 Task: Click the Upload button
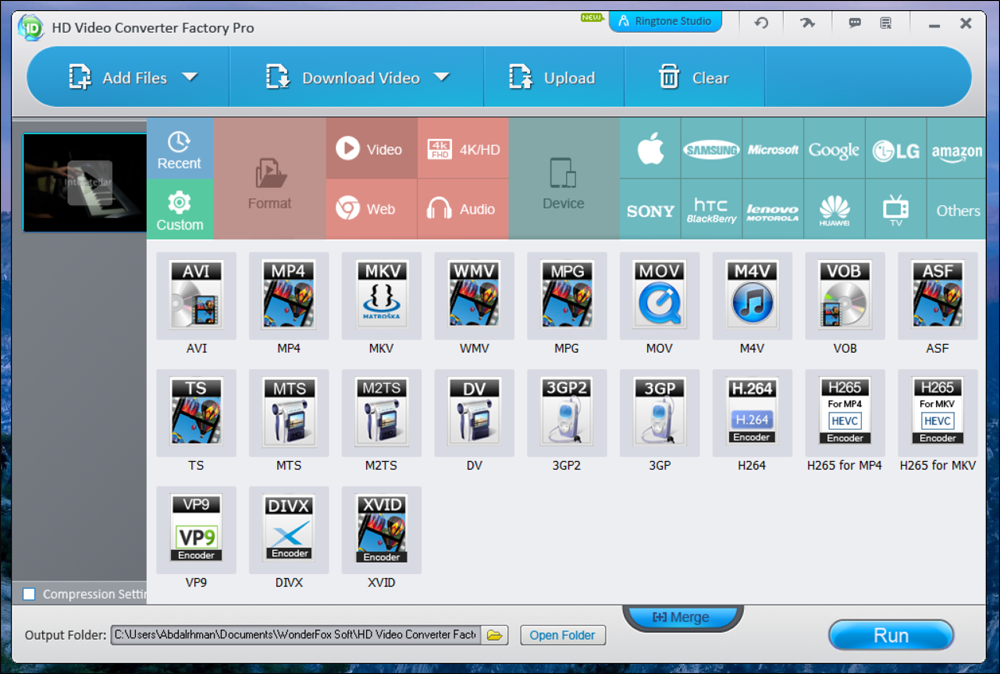pyautogui.click(x=553, y=77)
